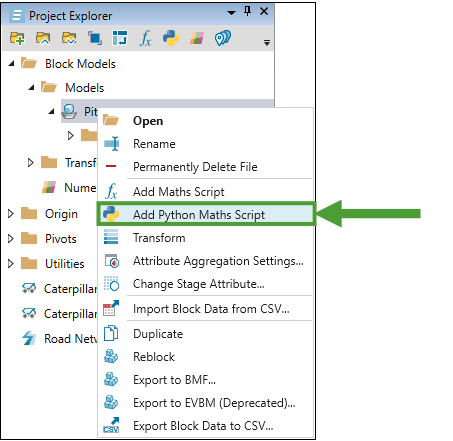The image size is (453, 441).
Task: Click the add new folder toolbar icon
Action: point(17,38)
